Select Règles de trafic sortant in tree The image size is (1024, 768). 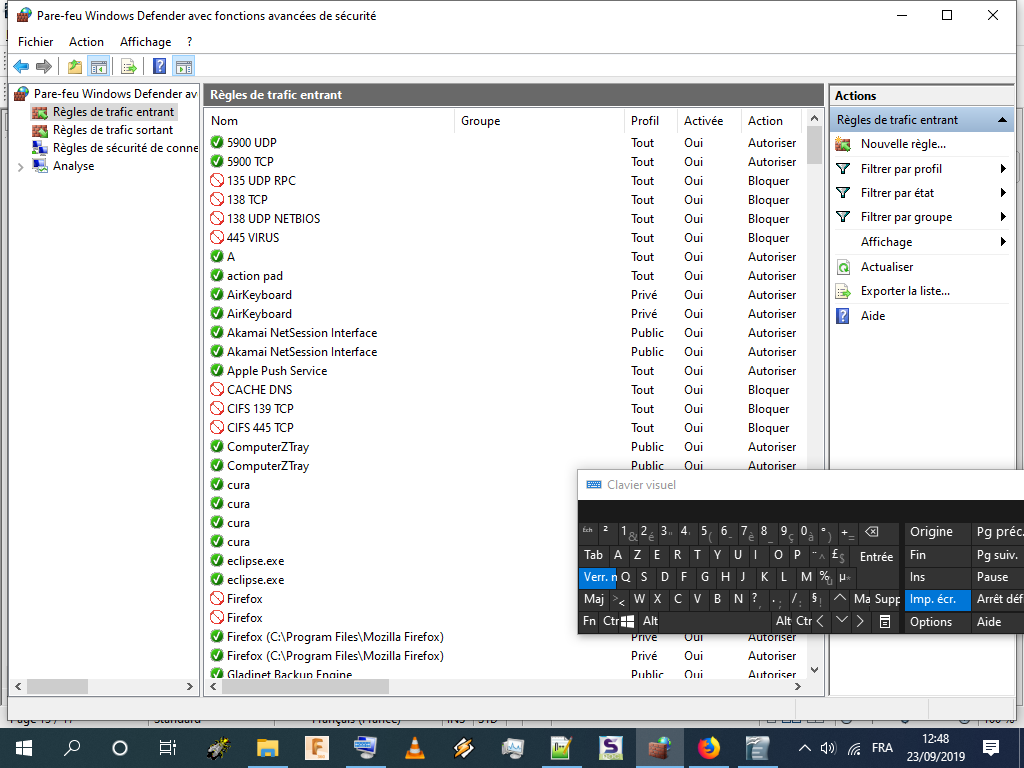(112, 130)
